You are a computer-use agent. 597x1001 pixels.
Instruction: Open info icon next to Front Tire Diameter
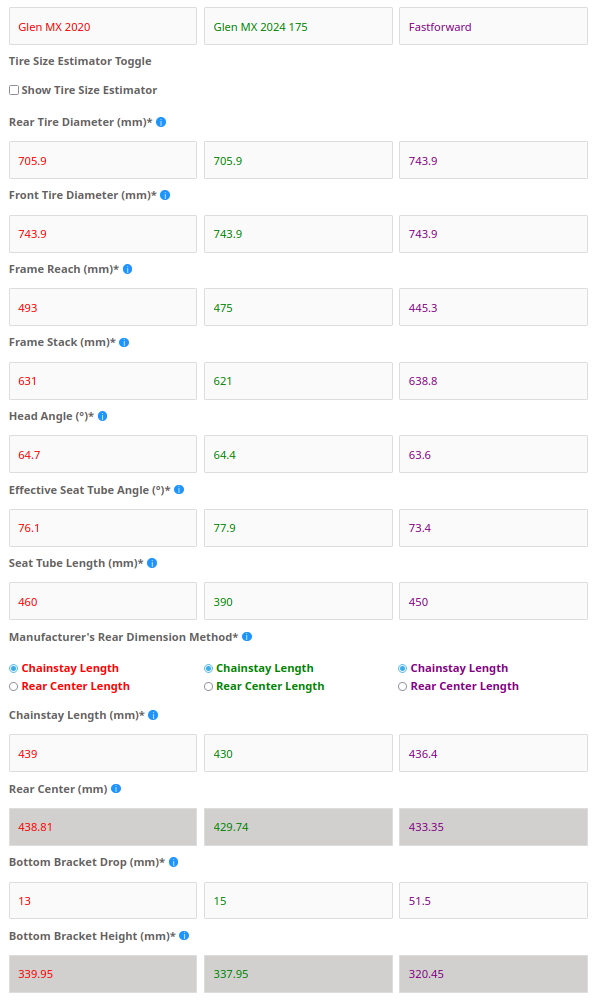[x=165, y=195]
